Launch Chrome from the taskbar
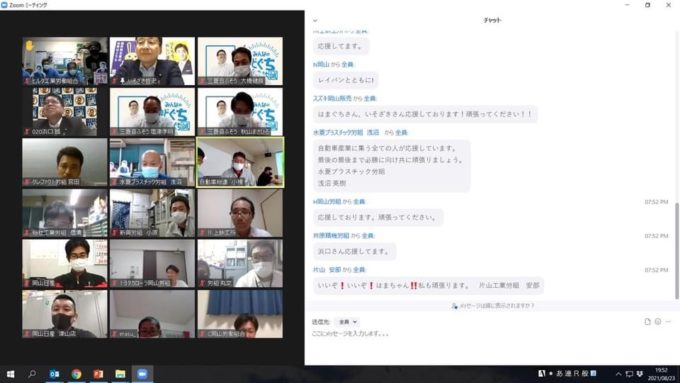 76,374
